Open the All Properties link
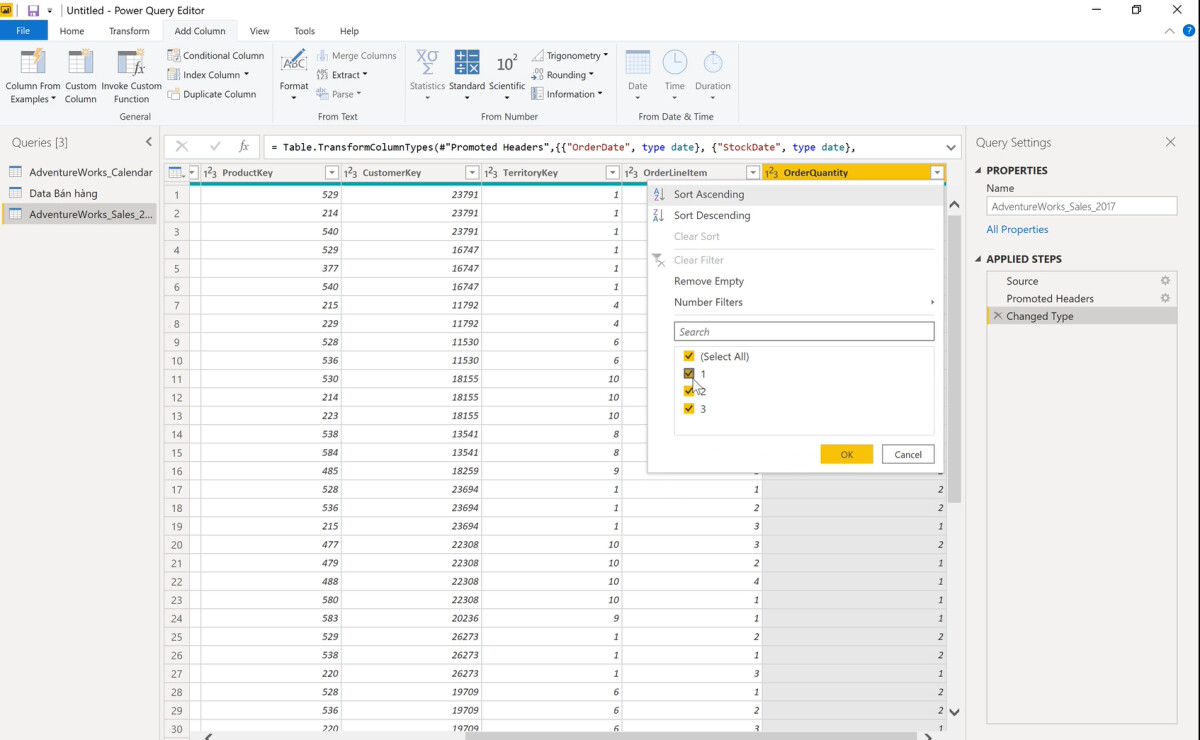The height and width of the screenshot is (740, 1200). 1017,228
